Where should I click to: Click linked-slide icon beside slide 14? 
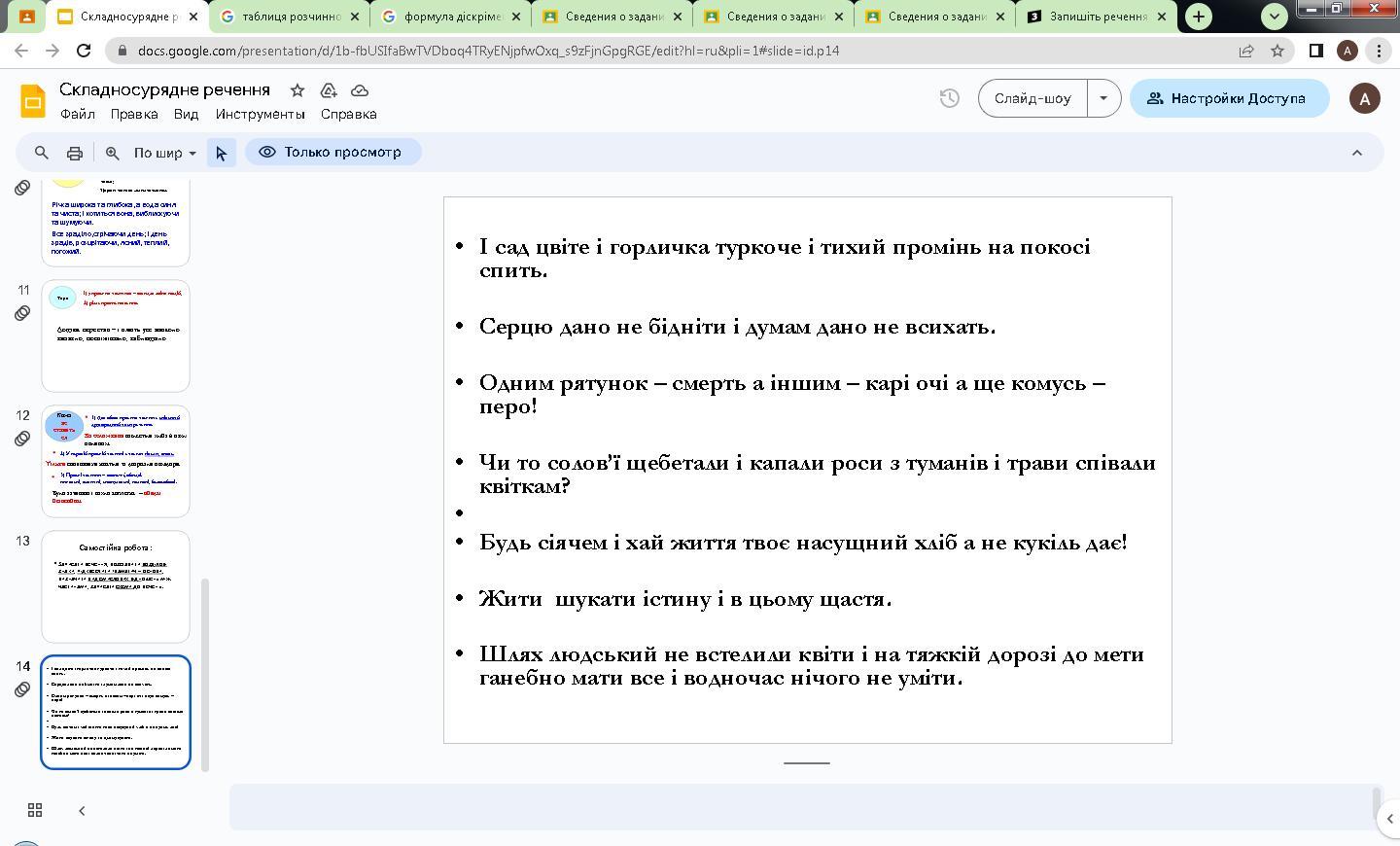(x=22, y=689)
